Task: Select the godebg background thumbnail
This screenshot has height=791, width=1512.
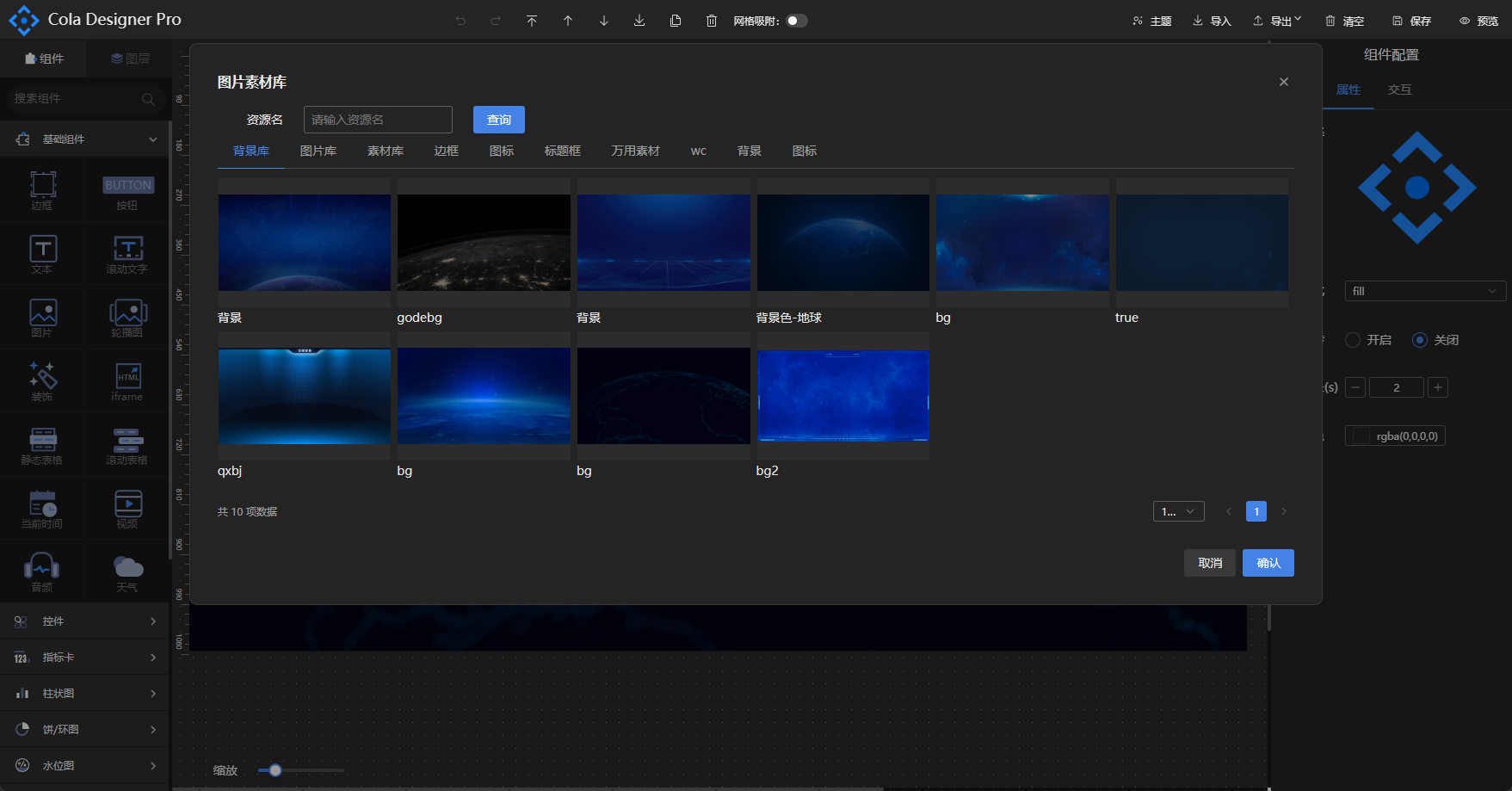Action: [x=484, y=243]
